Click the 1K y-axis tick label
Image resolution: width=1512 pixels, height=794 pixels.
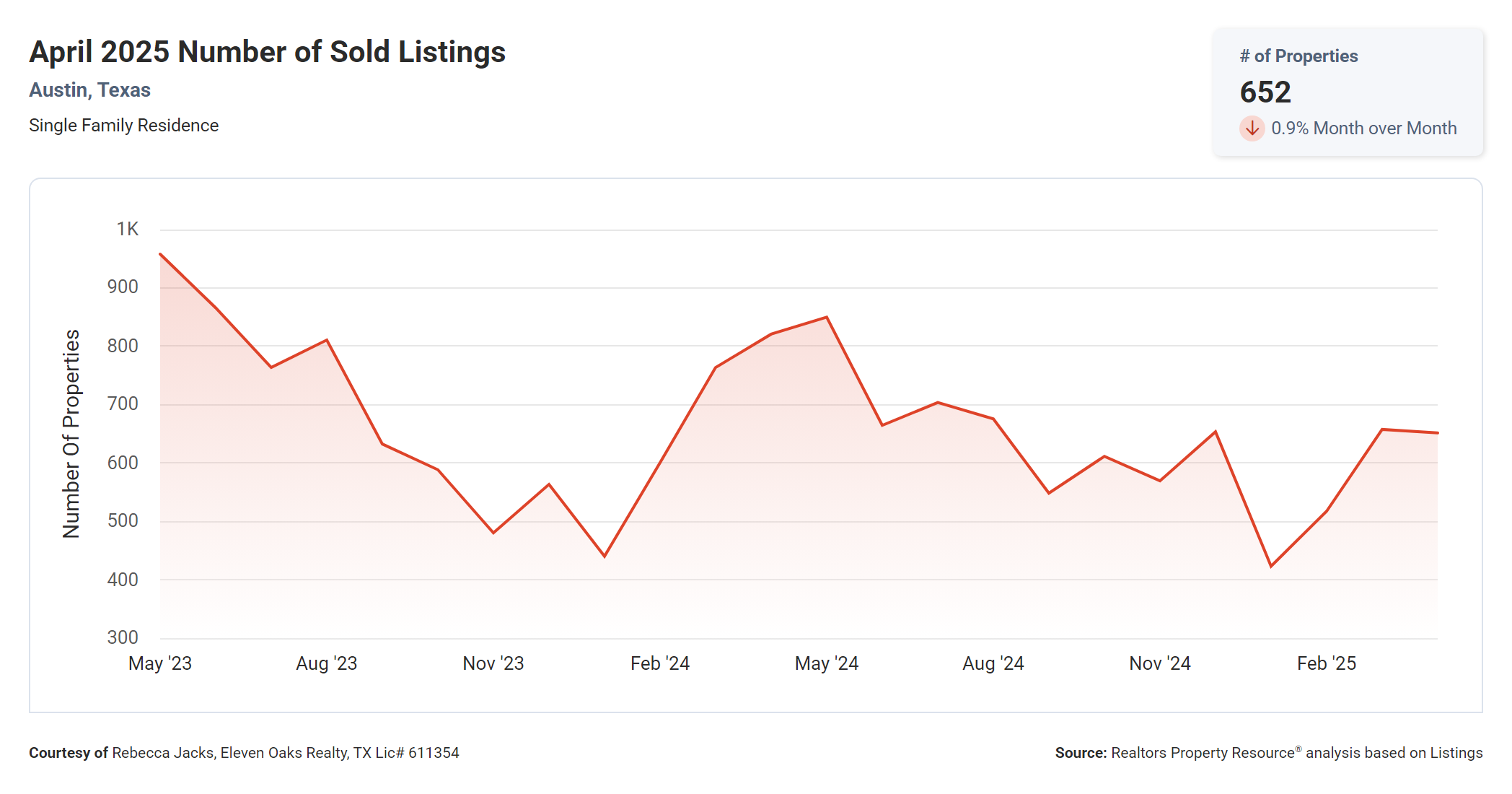[128, 230]
